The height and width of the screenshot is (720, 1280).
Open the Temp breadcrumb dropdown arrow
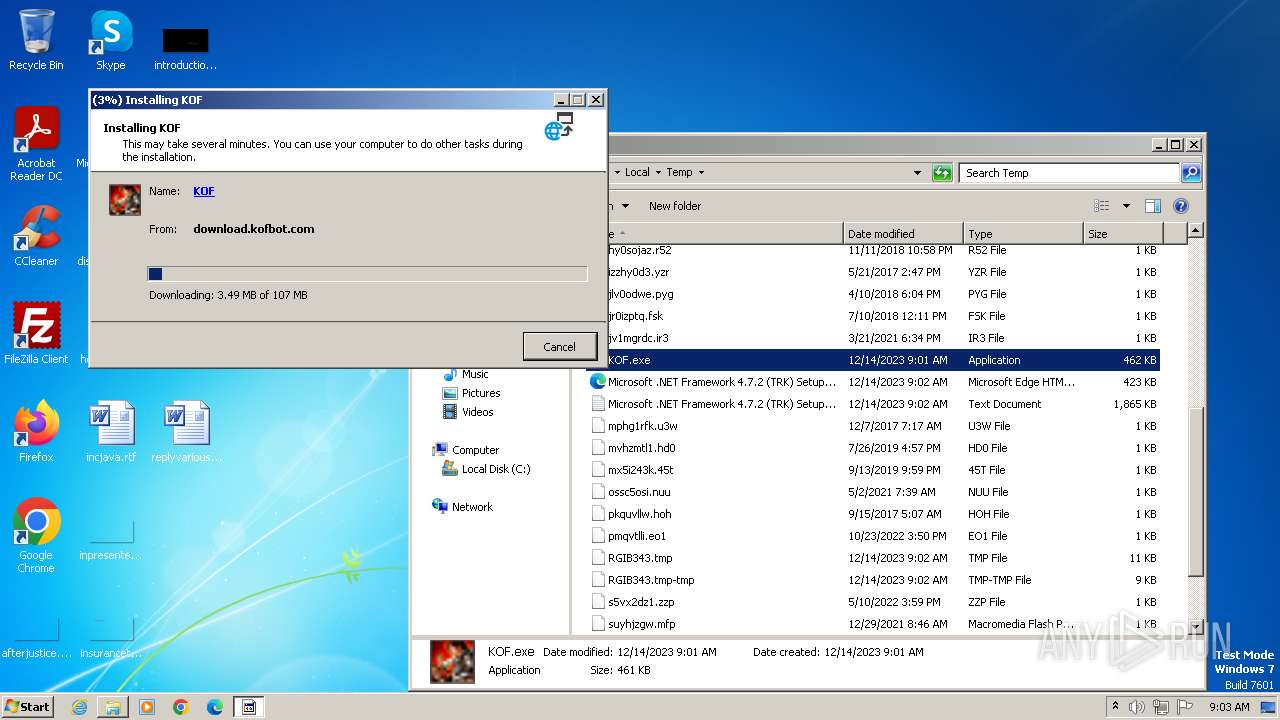701,173
